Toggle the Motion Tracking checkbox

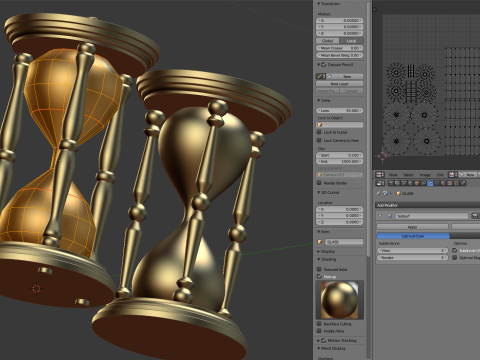tap(323, 340)
